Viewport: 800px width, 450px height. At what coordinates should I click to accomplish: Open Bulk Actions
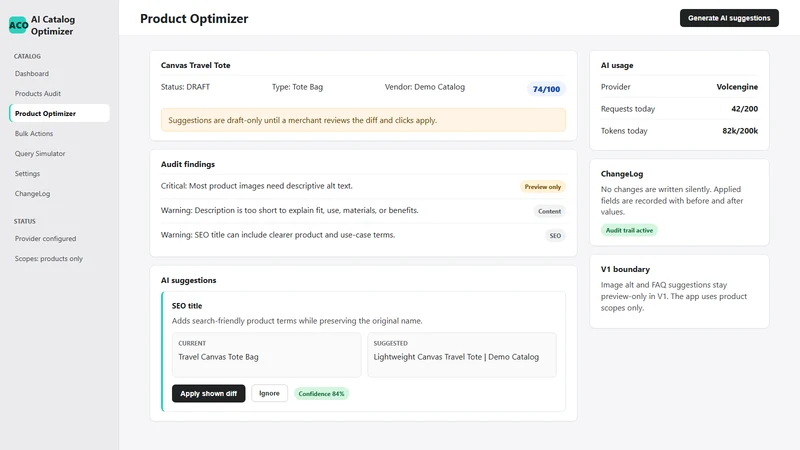point(34,133)
